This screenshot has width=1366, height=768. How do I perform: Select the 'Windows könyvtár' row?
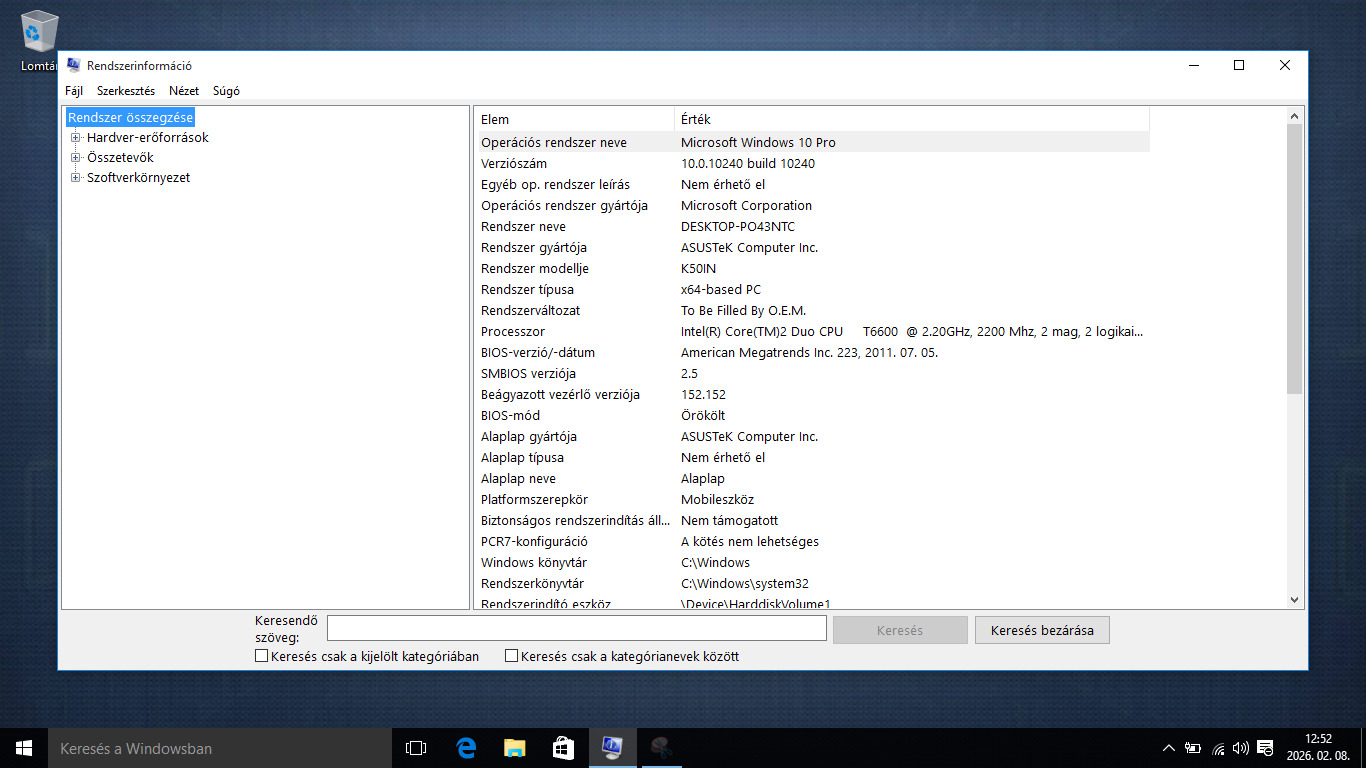[x=813, y=562]
